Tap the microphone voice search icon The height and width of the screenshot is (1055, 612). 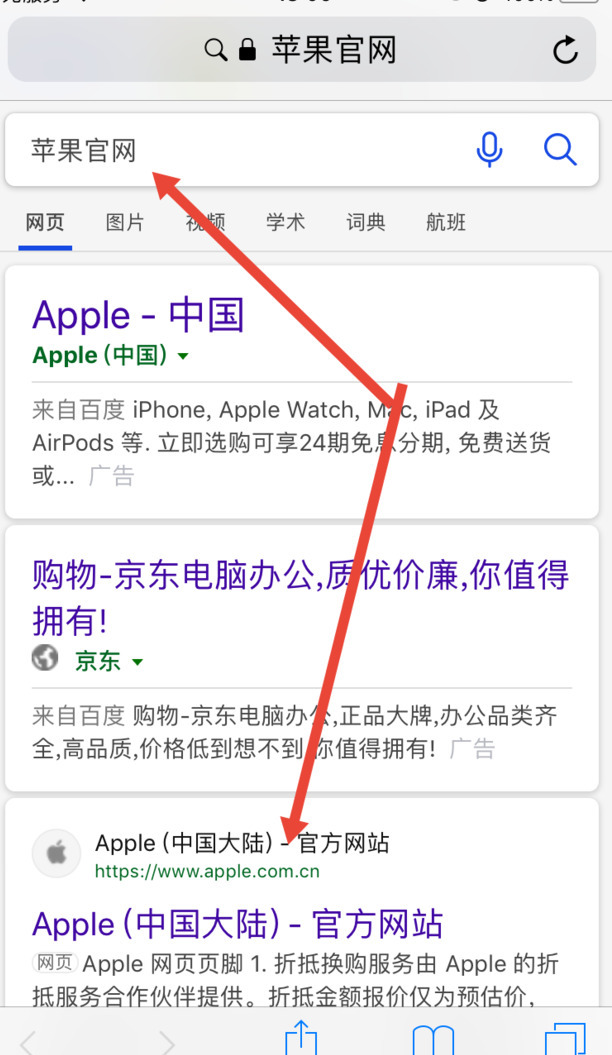[490, 149]
